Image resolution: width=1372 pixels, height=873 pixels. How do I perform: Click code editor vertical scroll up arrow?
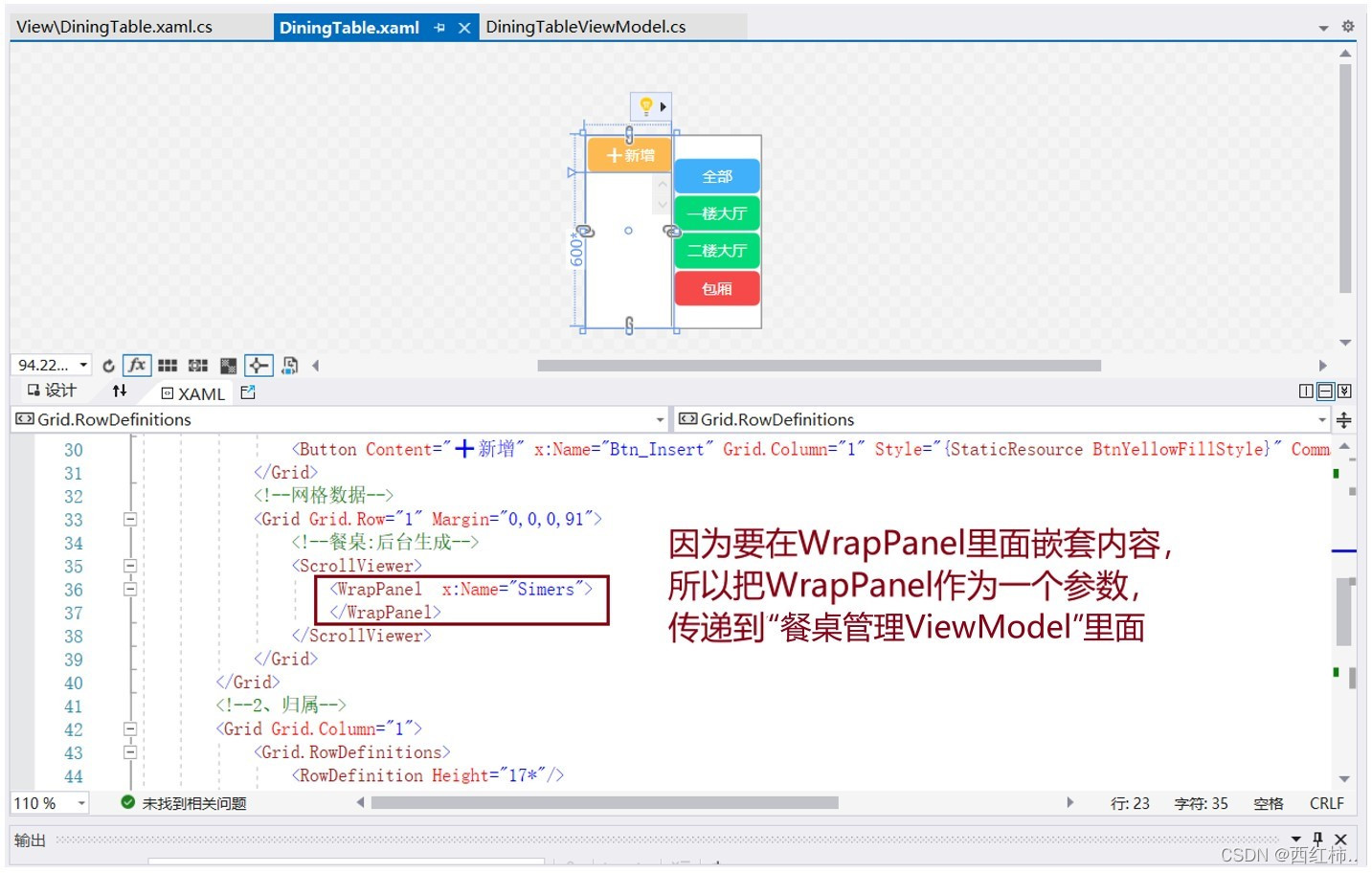pos(1344,446)
